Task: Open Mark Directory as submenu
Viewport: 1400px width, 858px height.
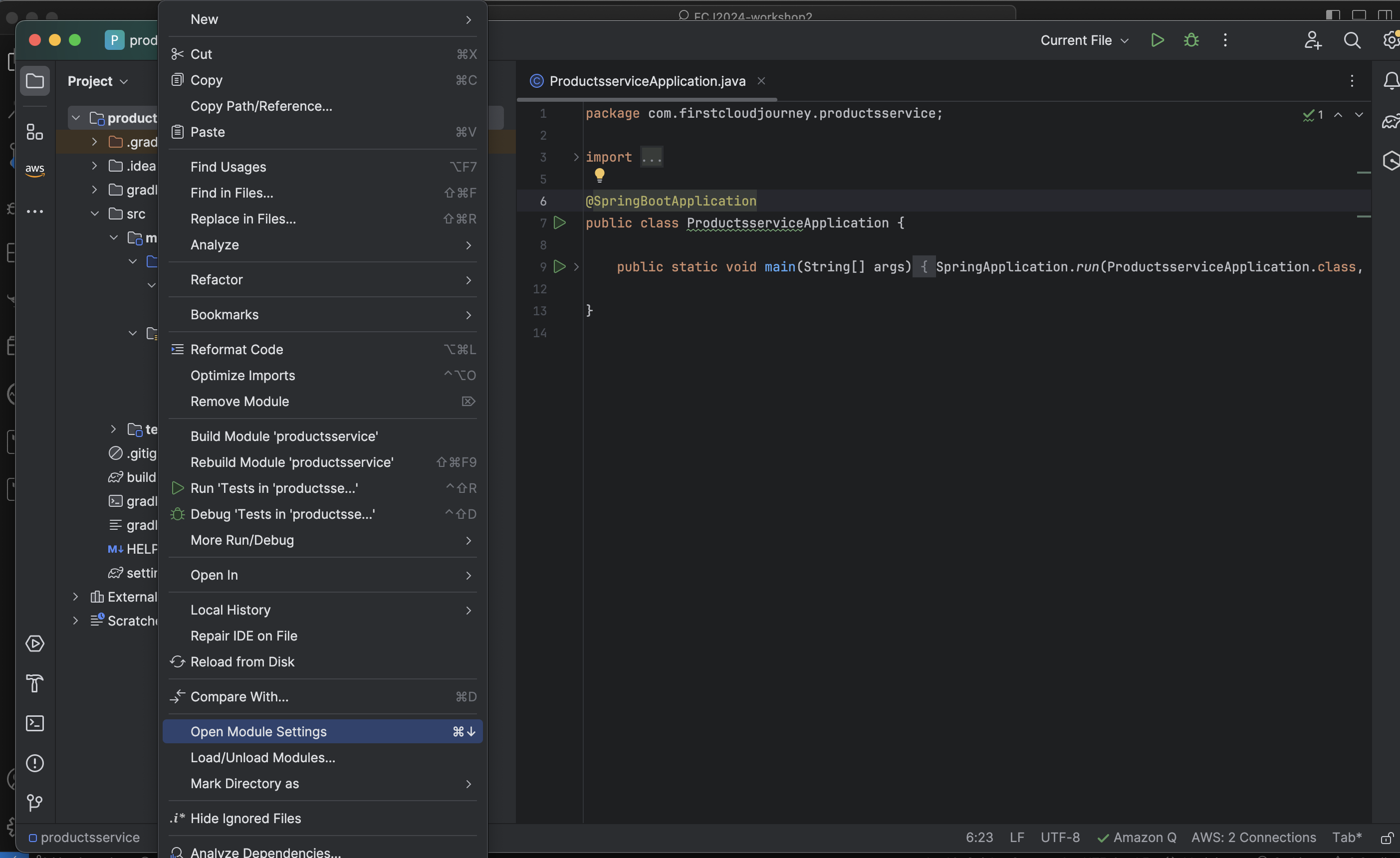Action: 322,784
